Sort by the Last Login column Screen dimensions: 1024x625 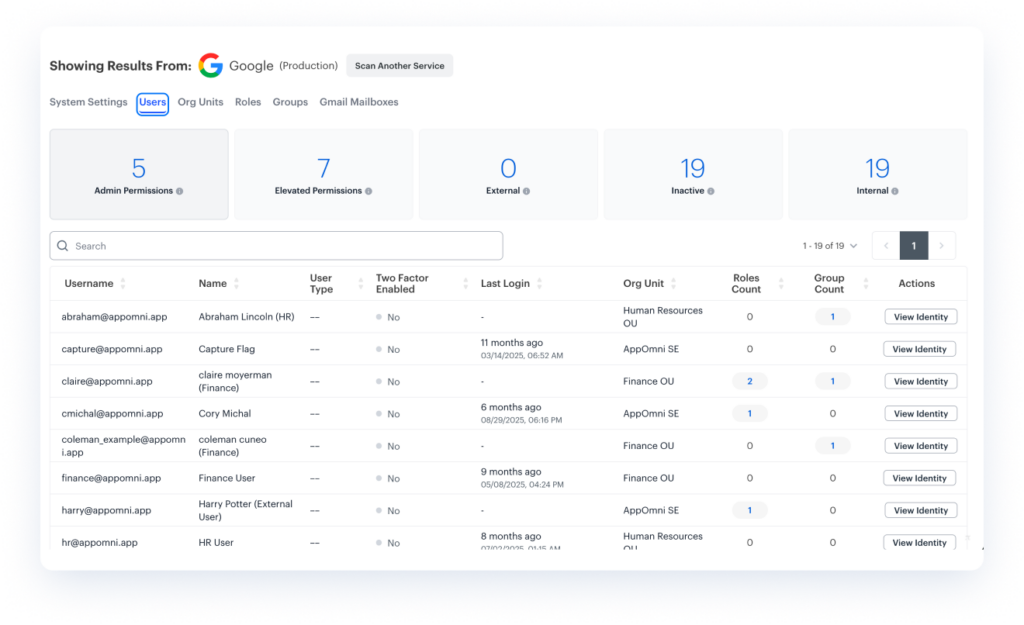[x=541, y=284]
